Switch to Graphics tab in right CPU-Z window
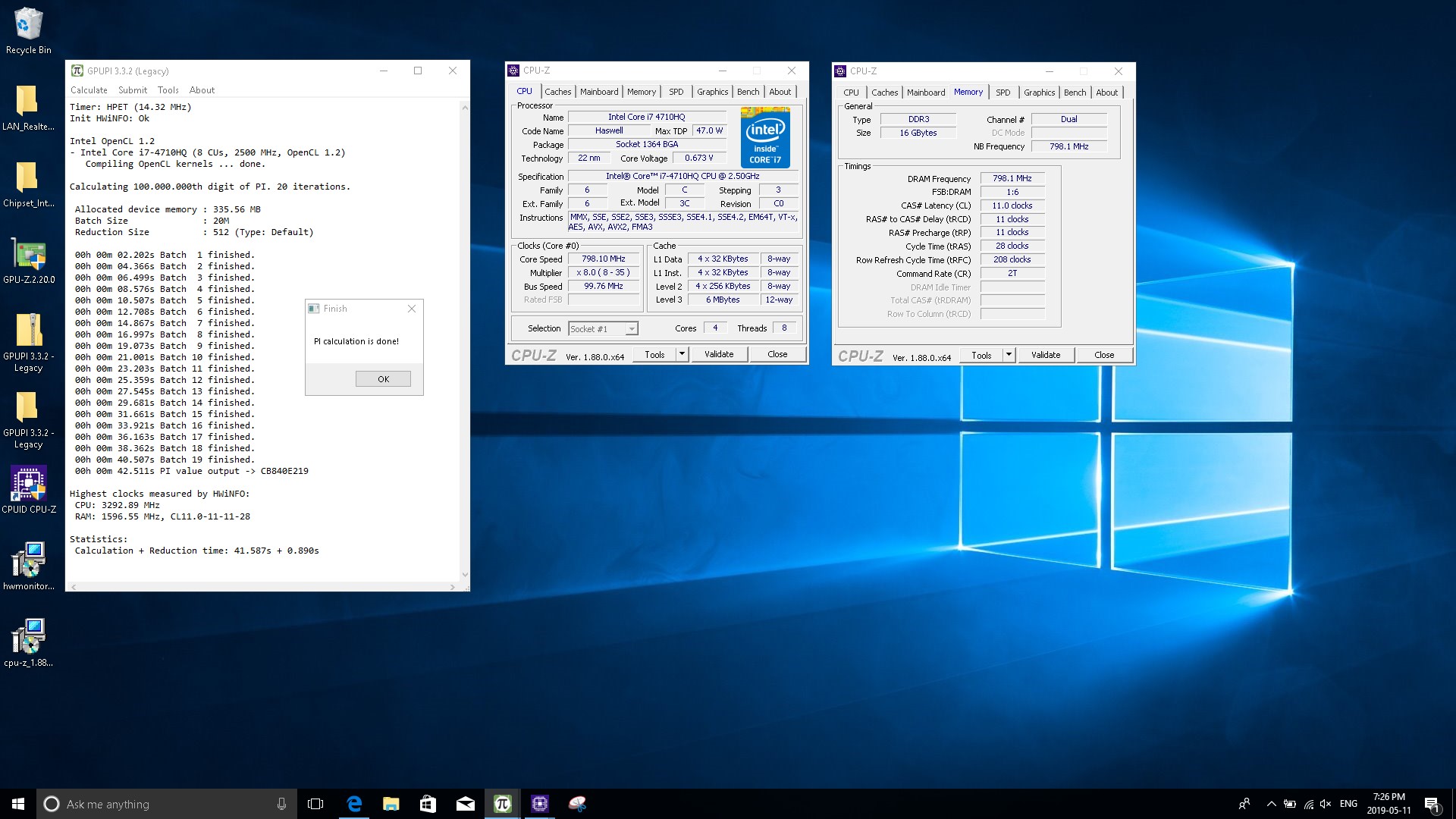This screenshot has width=1456, height=819. point(1039,93)
